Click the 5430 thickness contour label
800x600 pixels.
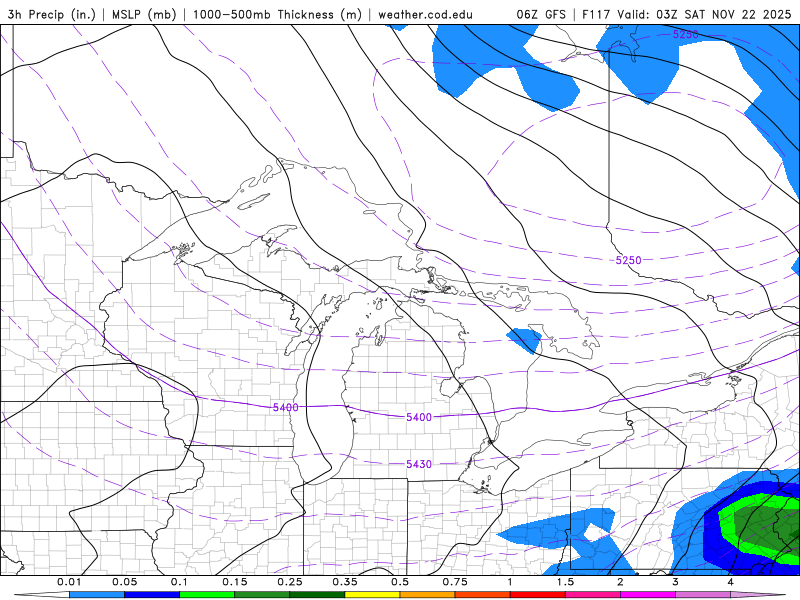(x=419, y=464)
